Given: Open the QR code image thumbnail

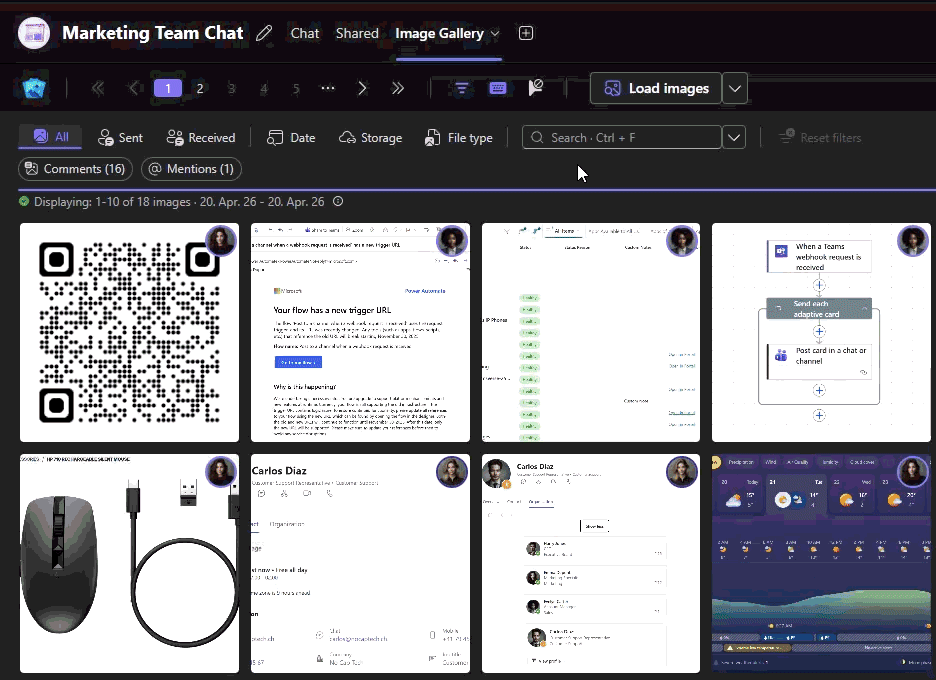Looking at the screenshot, I should 130,333.
